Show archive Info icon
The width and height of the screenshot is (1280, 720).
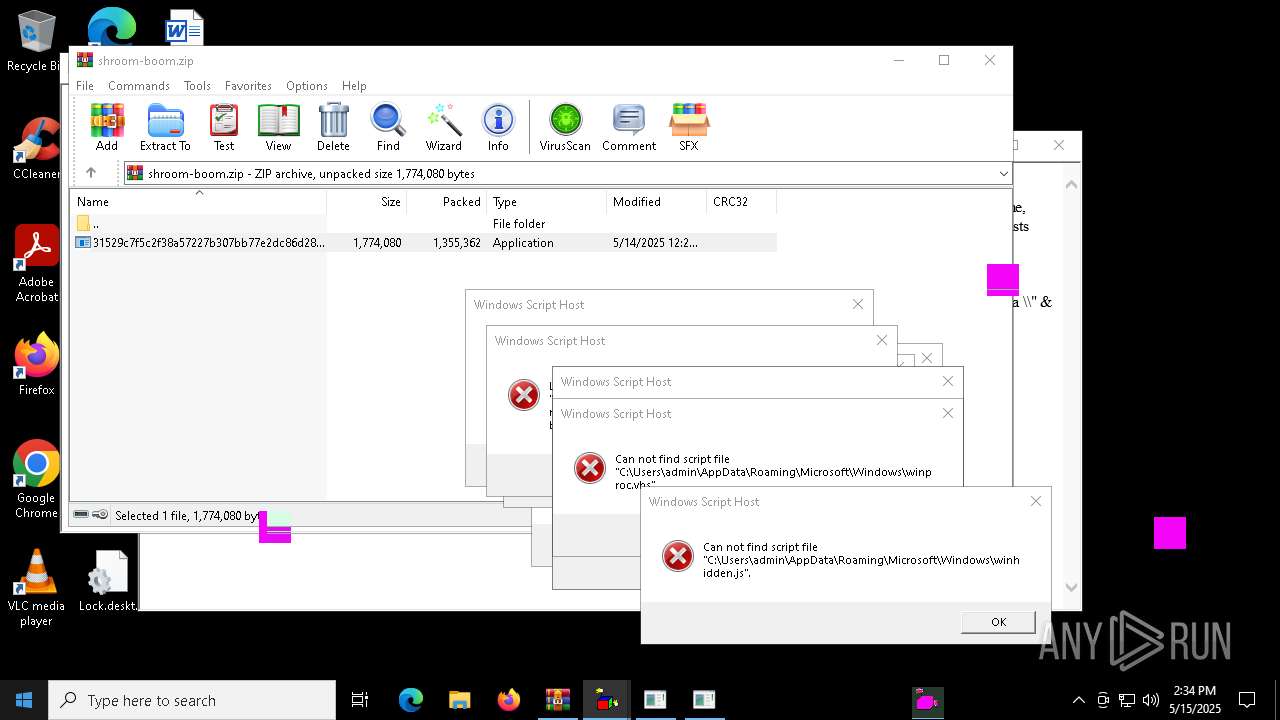click(498, 127)
